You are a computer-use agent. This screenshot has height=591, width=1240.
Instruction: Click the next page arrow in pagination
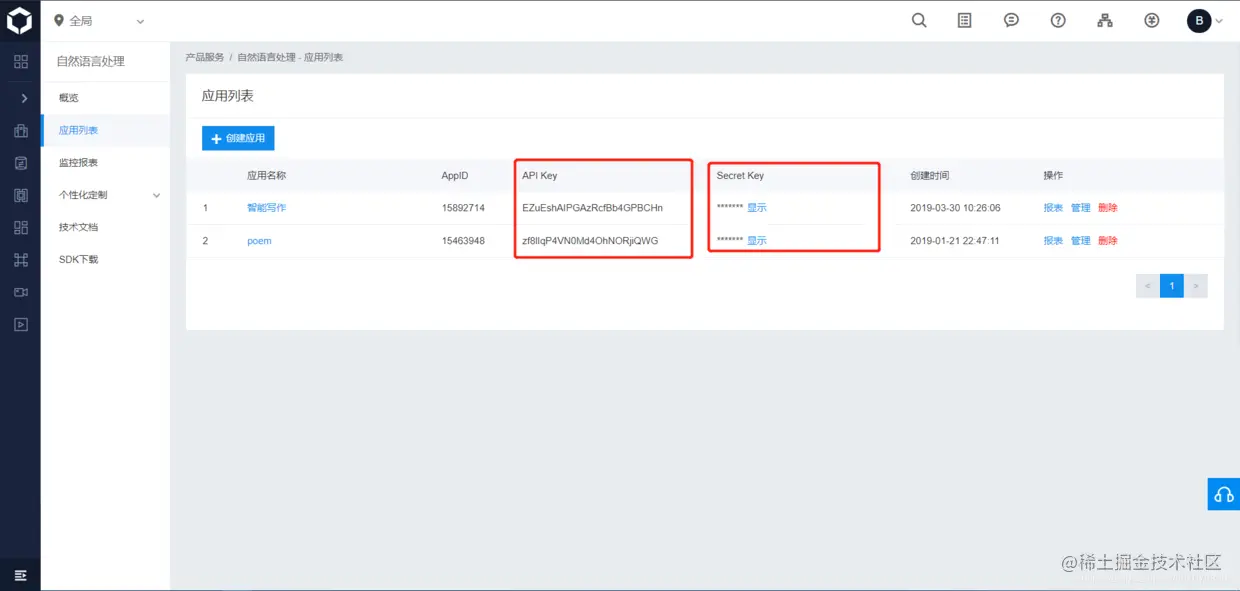[1196, 286]
